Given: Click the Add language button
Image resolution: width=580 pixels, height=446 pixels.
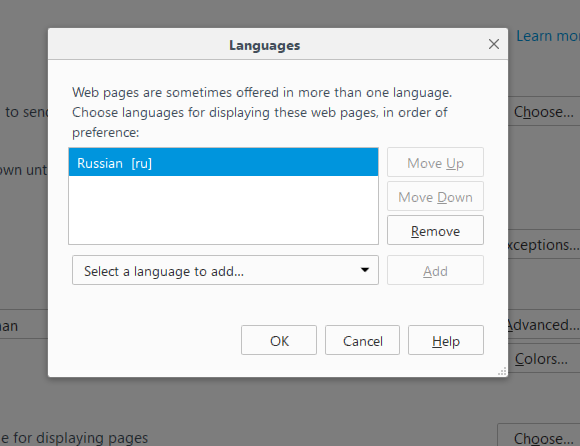Looking at the screenshot, I should pos(435,270).
